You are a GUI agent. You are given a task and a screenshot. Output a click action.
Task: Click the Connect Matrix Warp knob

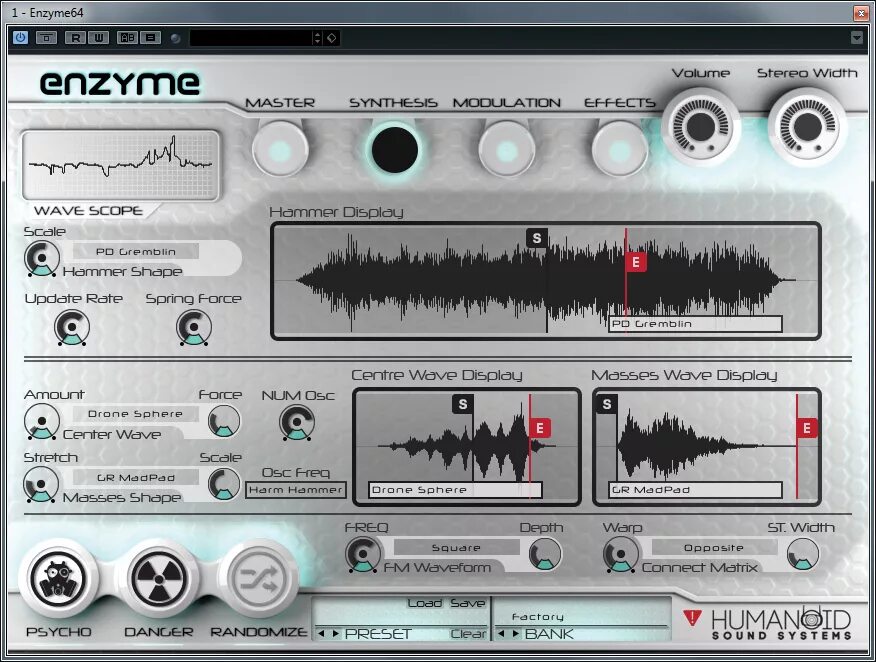(x=621, y=555)
